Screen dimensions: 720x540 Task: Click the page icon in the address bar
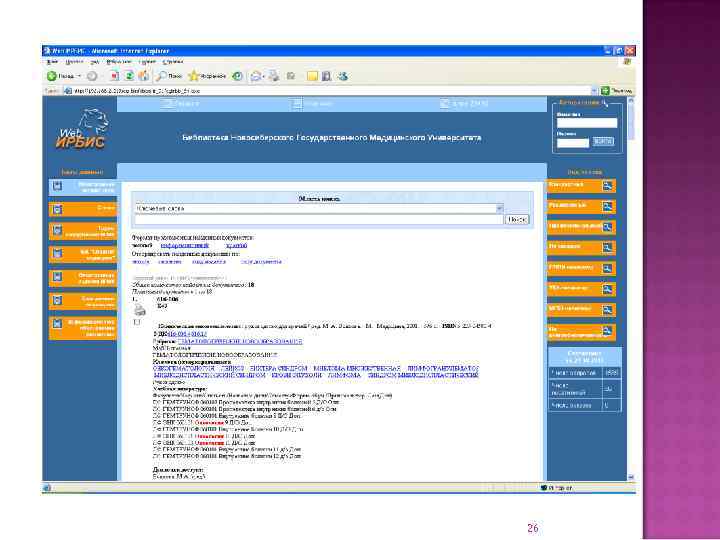tap(68, 91)
